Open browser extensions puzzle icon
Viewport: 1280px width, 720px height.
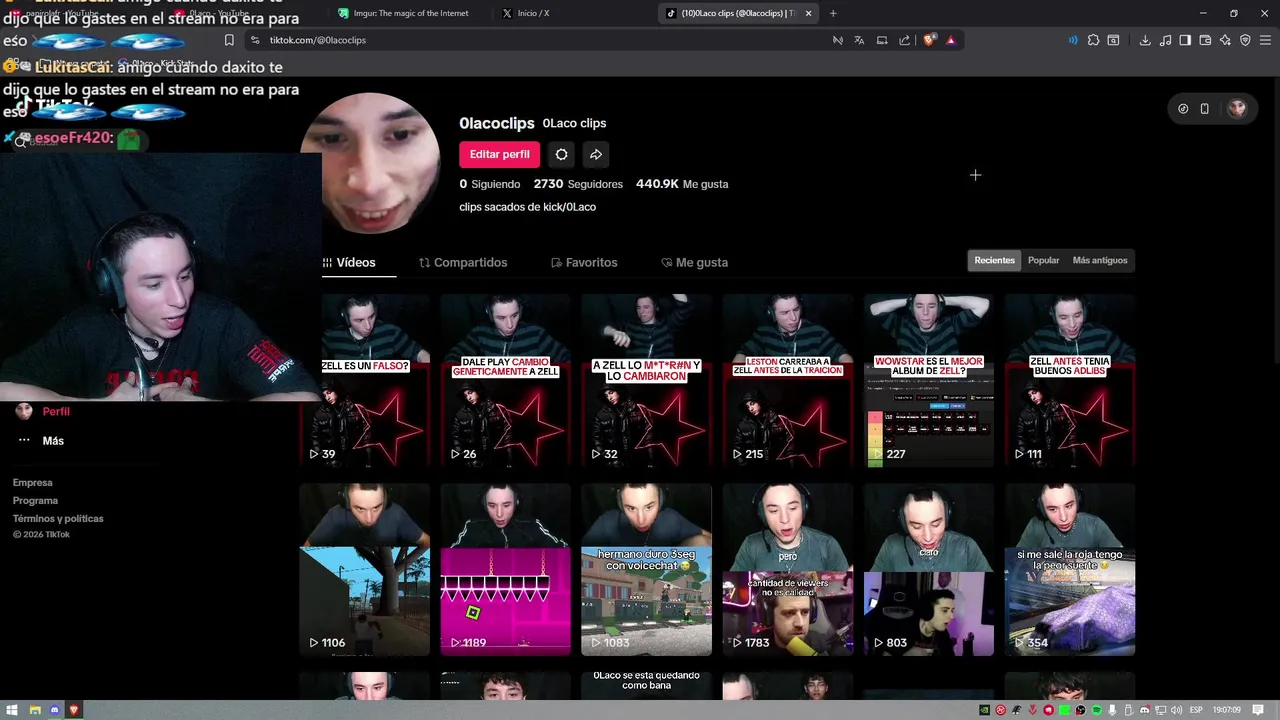pos(1093,40)
